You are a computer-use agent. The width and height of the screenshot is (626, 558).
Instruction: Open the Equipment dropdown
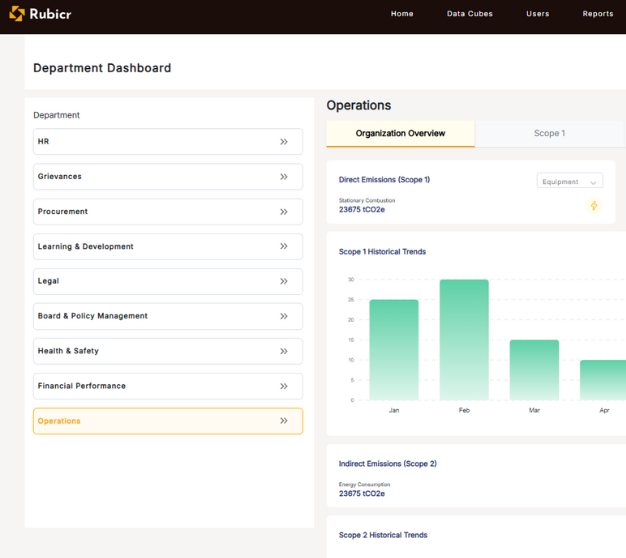coord(570,182)
